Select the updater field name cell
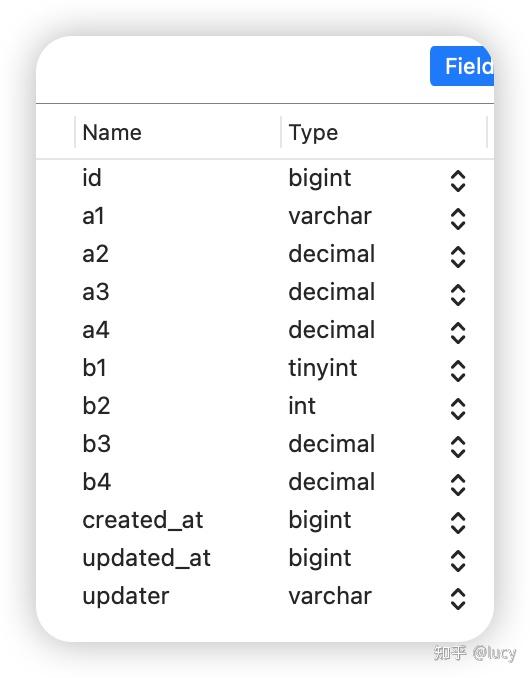530x678 pixels. 125,597
